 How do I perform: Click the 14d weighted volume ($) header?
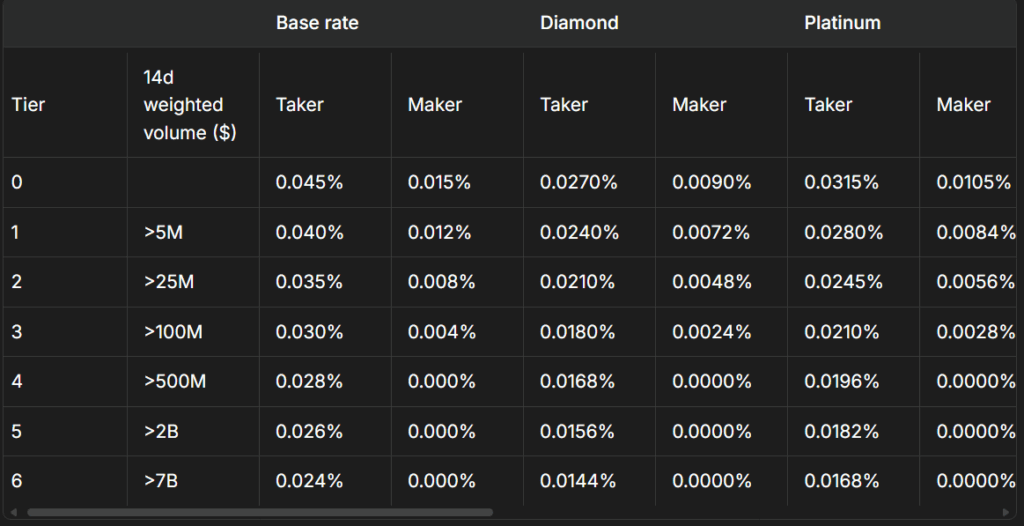[x=189, y=104]
